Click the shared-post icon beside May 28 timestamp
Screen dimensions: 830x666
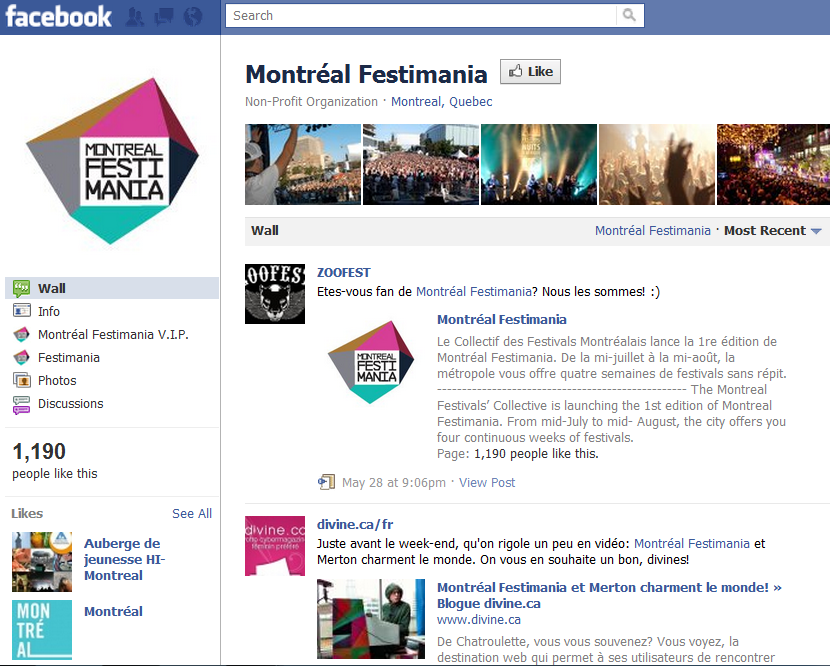[327, 482]
